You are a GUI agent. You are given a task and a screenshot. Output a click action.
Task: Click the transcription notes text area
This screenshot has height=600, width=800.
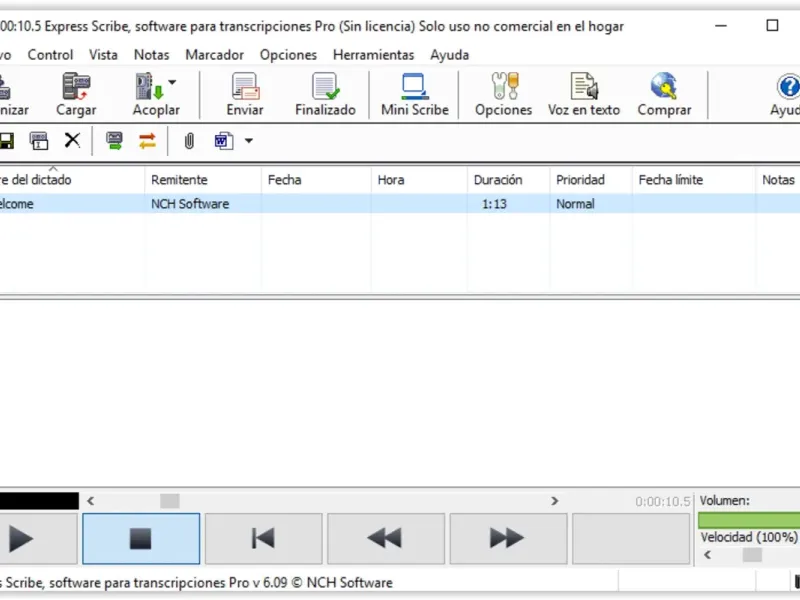point(400,393)
